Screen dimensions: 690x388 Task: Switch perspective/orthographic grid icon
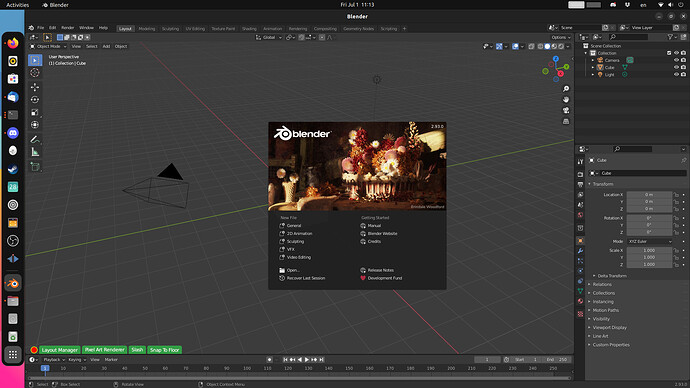[x=566, y=121]
